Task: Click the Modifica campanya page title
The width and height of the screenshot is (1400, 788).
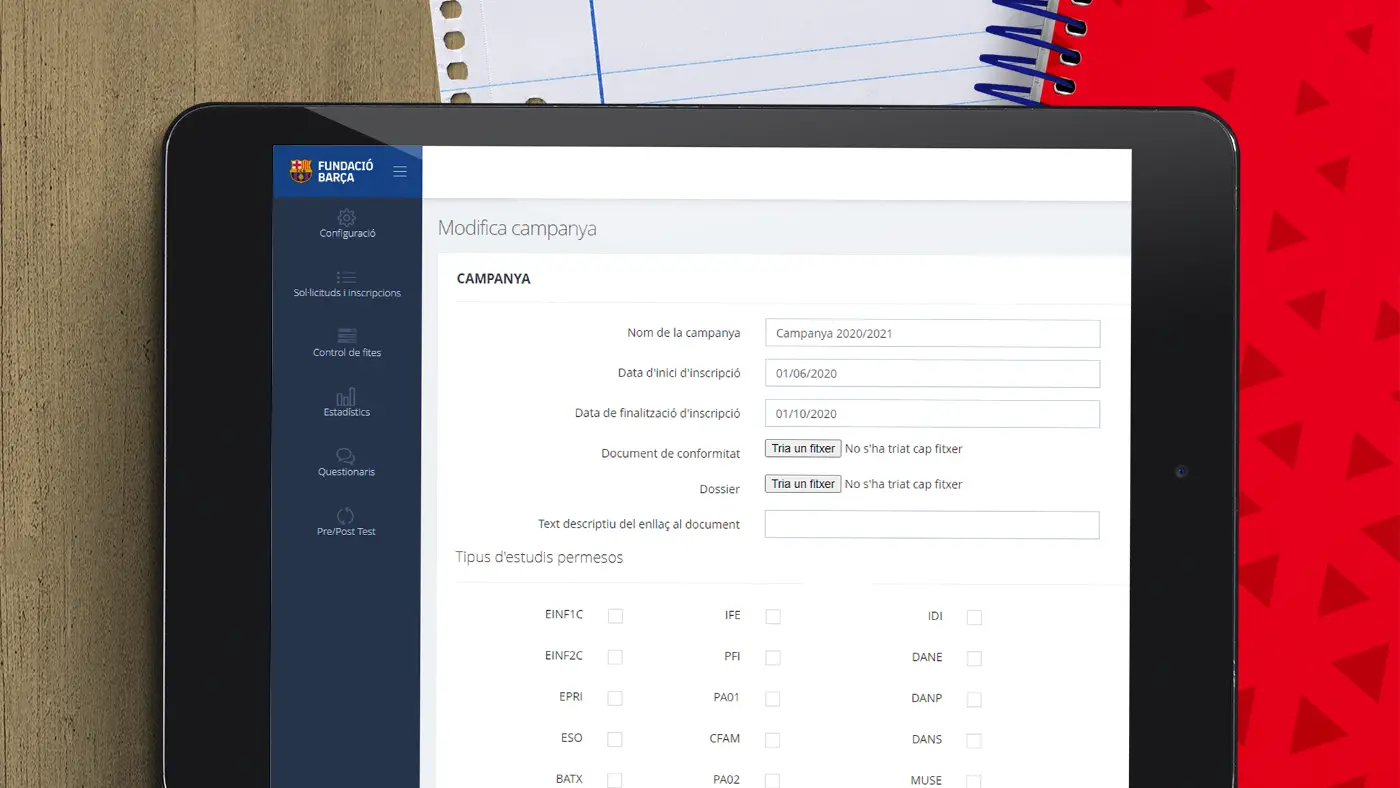Action: (x=517, y=229)
